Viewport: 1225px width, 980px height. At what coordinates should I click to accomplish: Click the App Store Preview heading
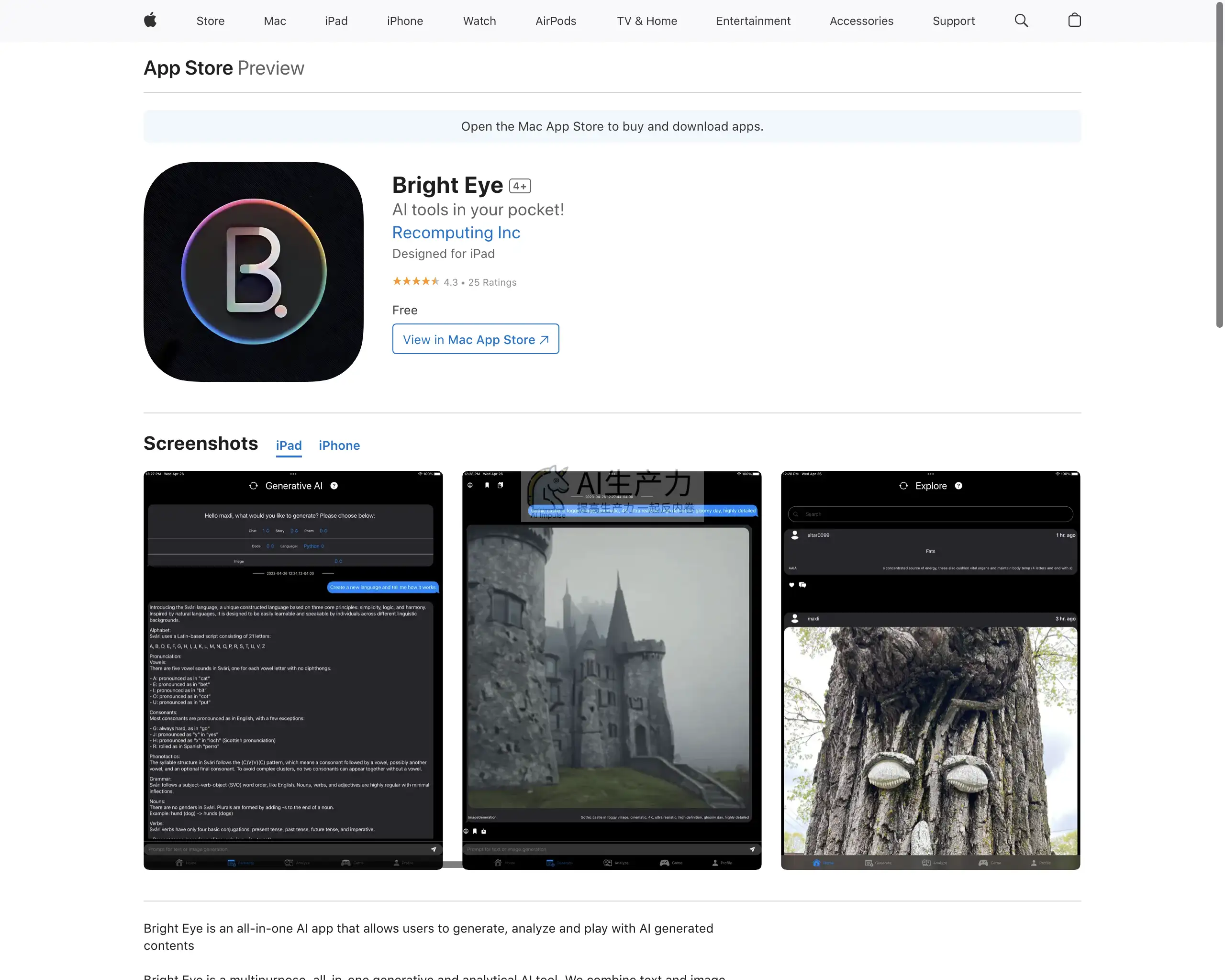coord(224,68)
